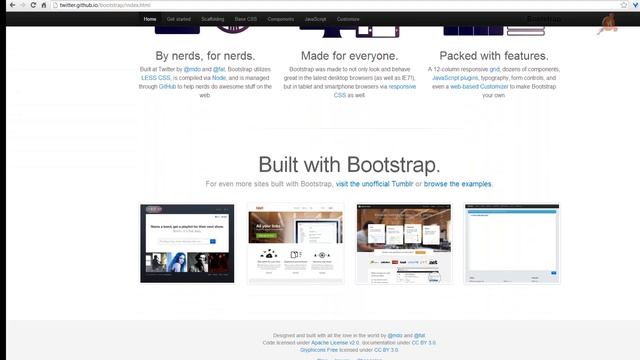Open Customize in the navbar

(x=348, y=19)
